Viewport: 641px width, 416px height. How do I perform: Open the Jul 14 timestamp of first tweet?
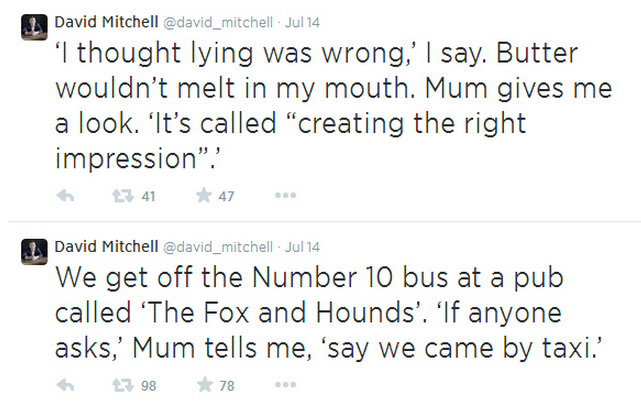click(302, 22)
